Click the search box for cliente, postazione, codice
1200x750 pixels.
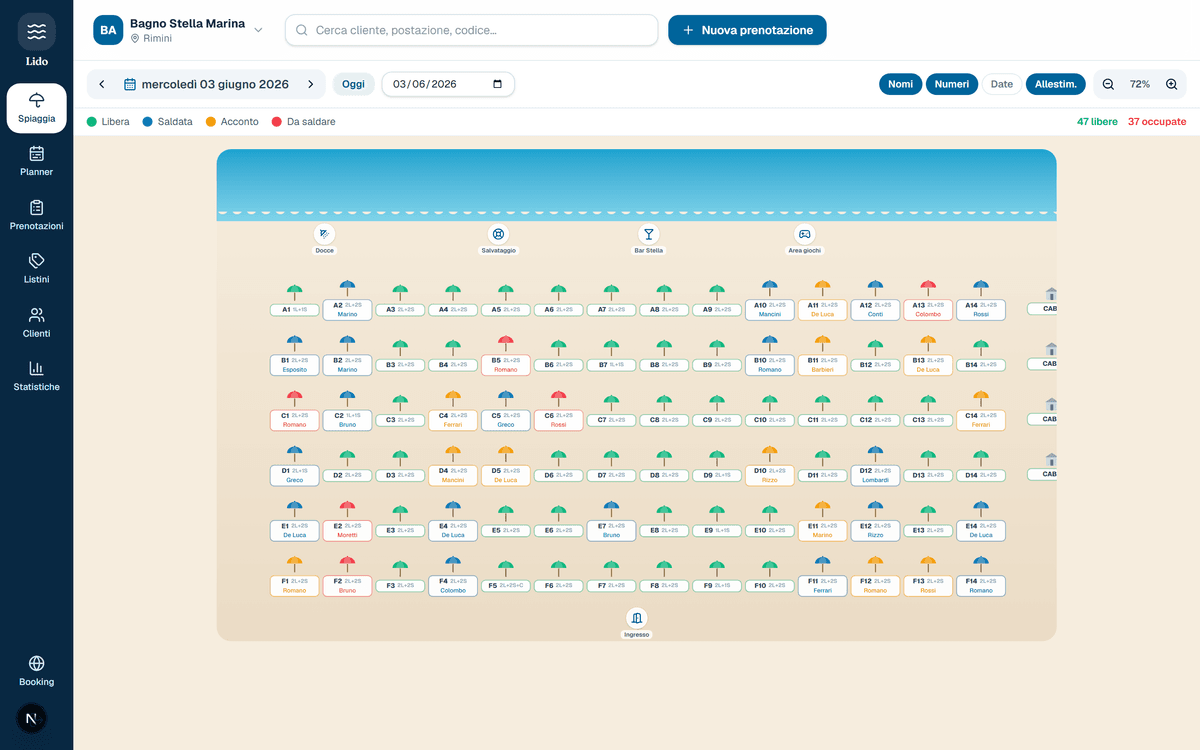(471, 30)
